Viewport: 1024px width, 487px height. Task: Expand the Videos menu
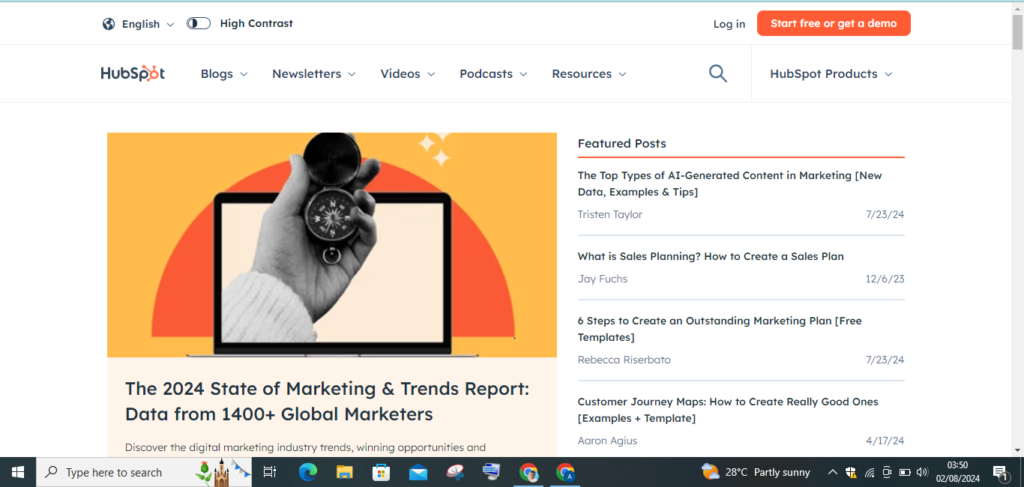tap(408, 74)
